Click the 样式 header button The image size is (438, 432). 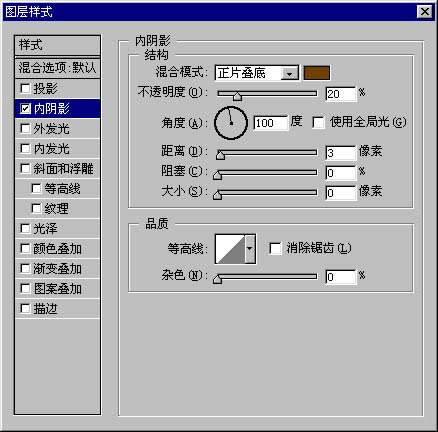57,45
